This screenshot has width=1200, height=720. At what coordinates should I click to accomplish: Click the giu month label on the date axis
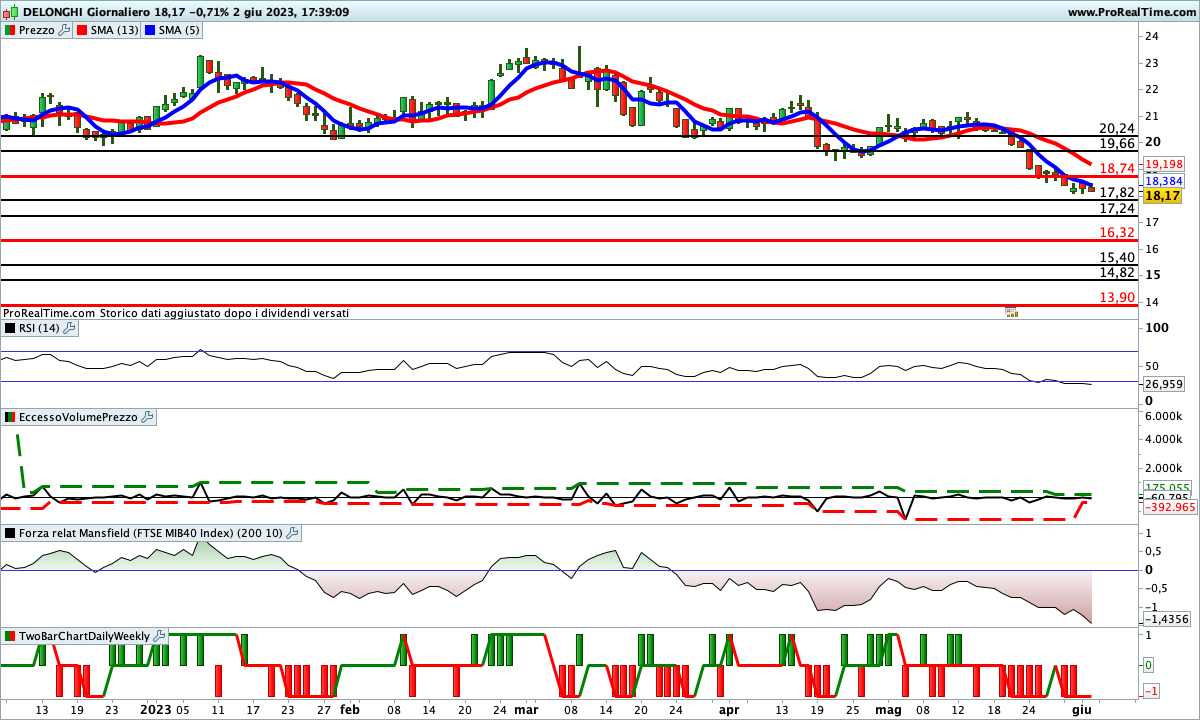coord(1080,709)
